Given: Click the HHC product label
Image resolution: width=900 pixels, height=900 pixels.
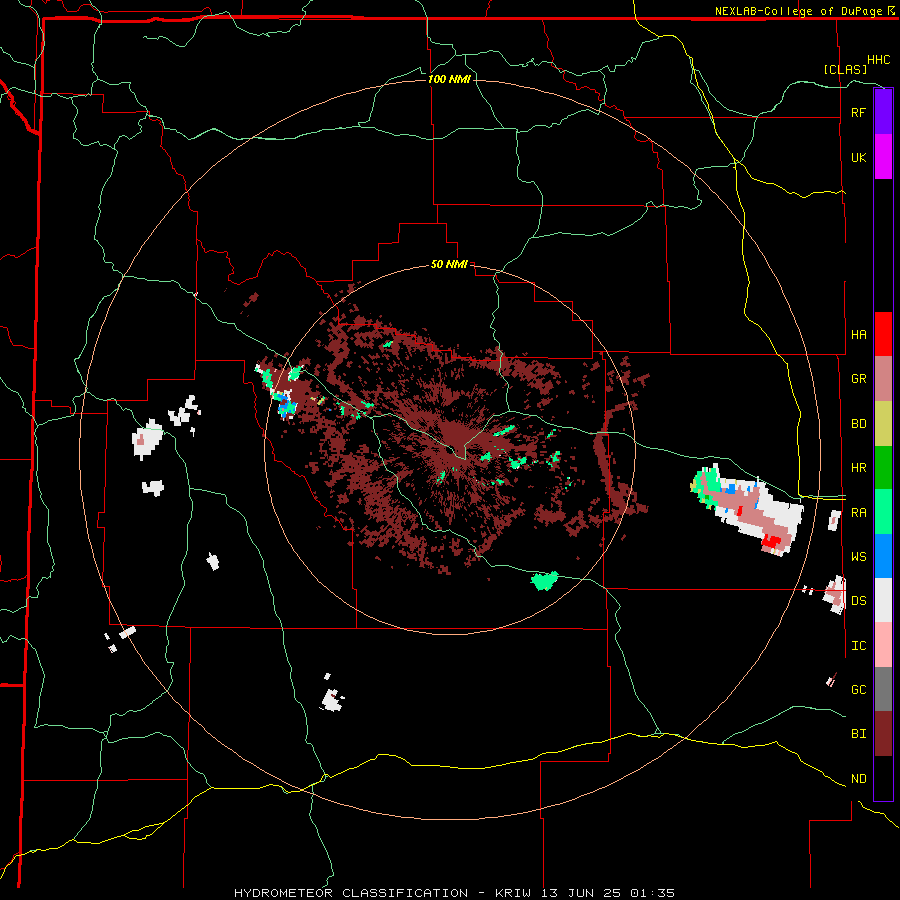Looking at the screenshot, I should point(878,60).
